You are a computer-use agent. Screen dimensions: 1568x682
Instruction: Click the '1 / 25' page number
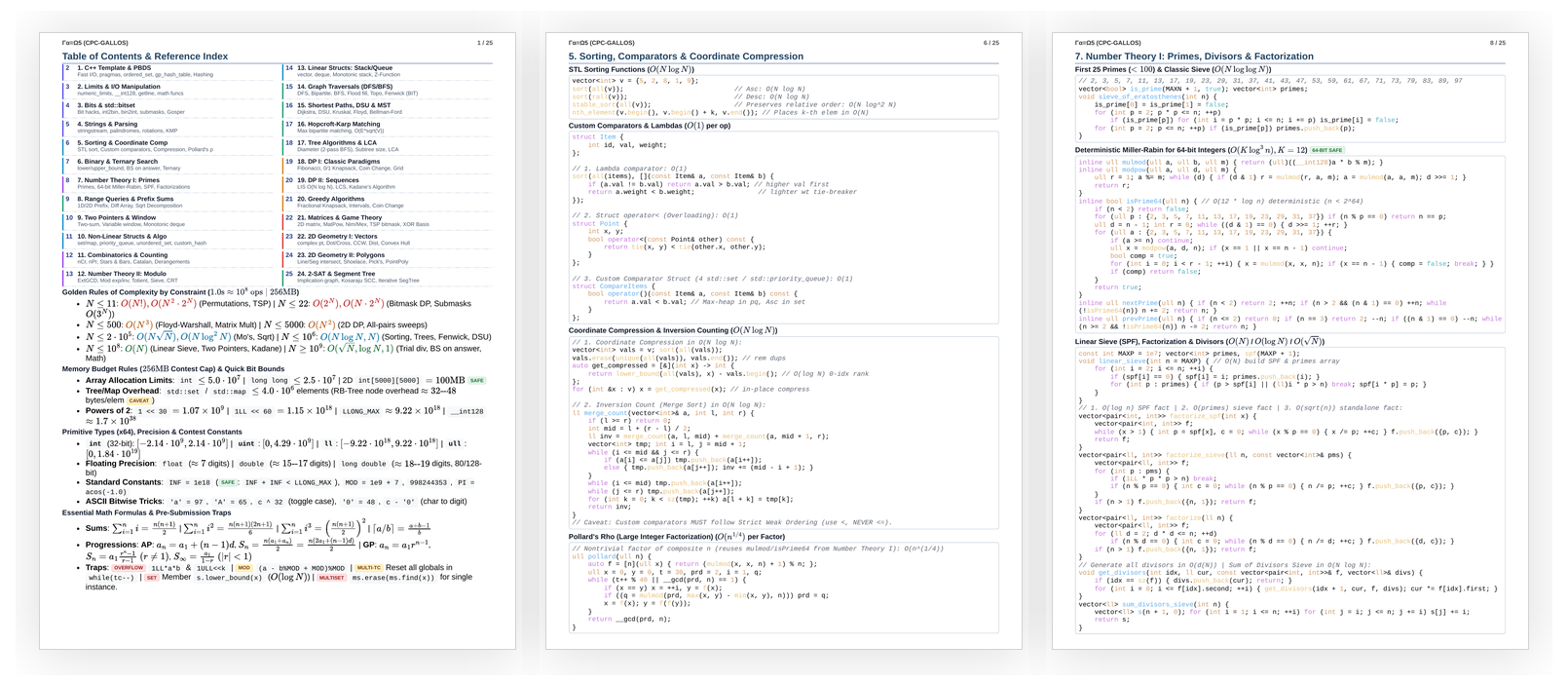point(485,43)
